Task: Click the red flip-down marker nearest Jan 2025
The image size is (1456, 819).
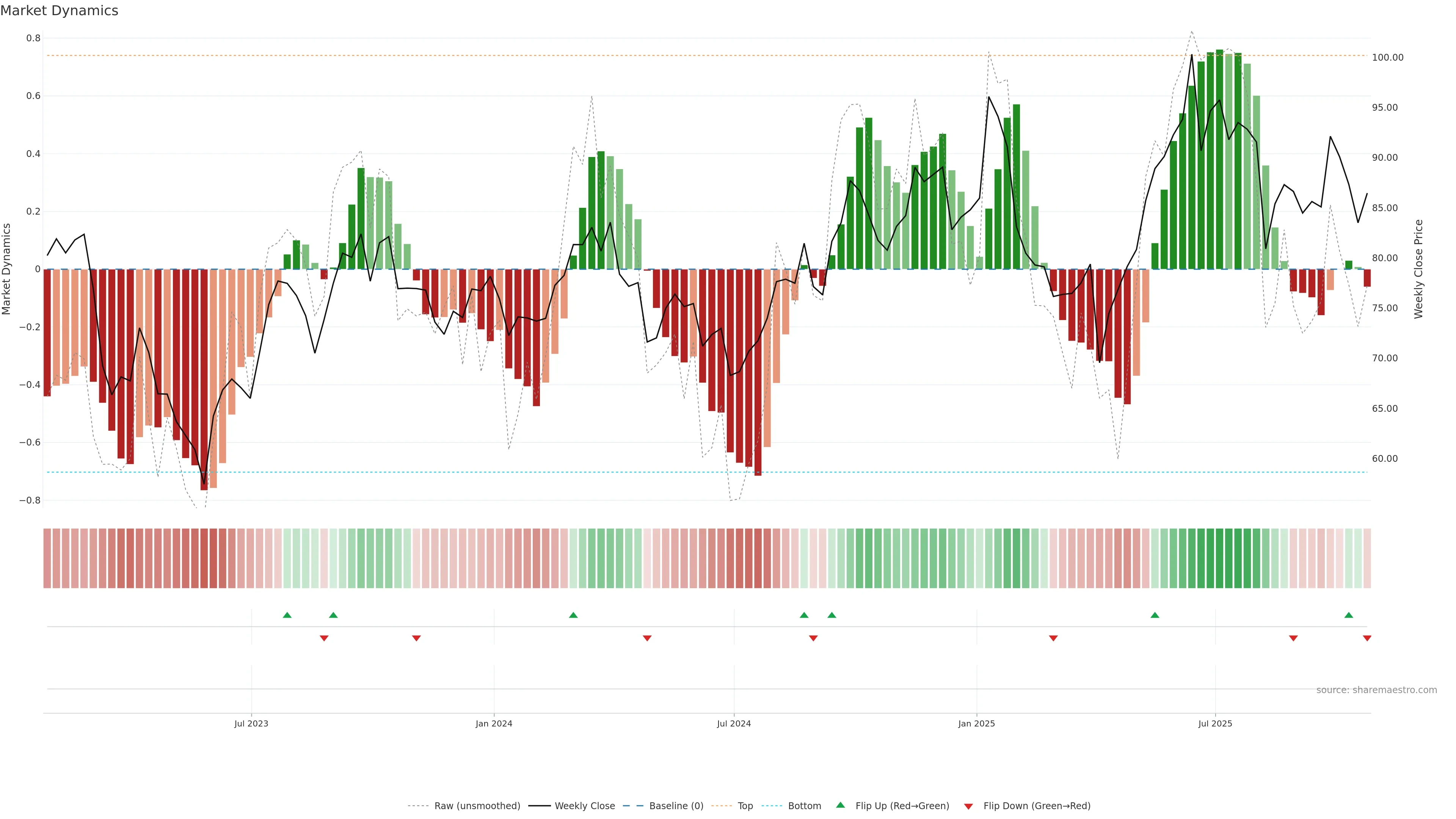Action: point(1053,638)
